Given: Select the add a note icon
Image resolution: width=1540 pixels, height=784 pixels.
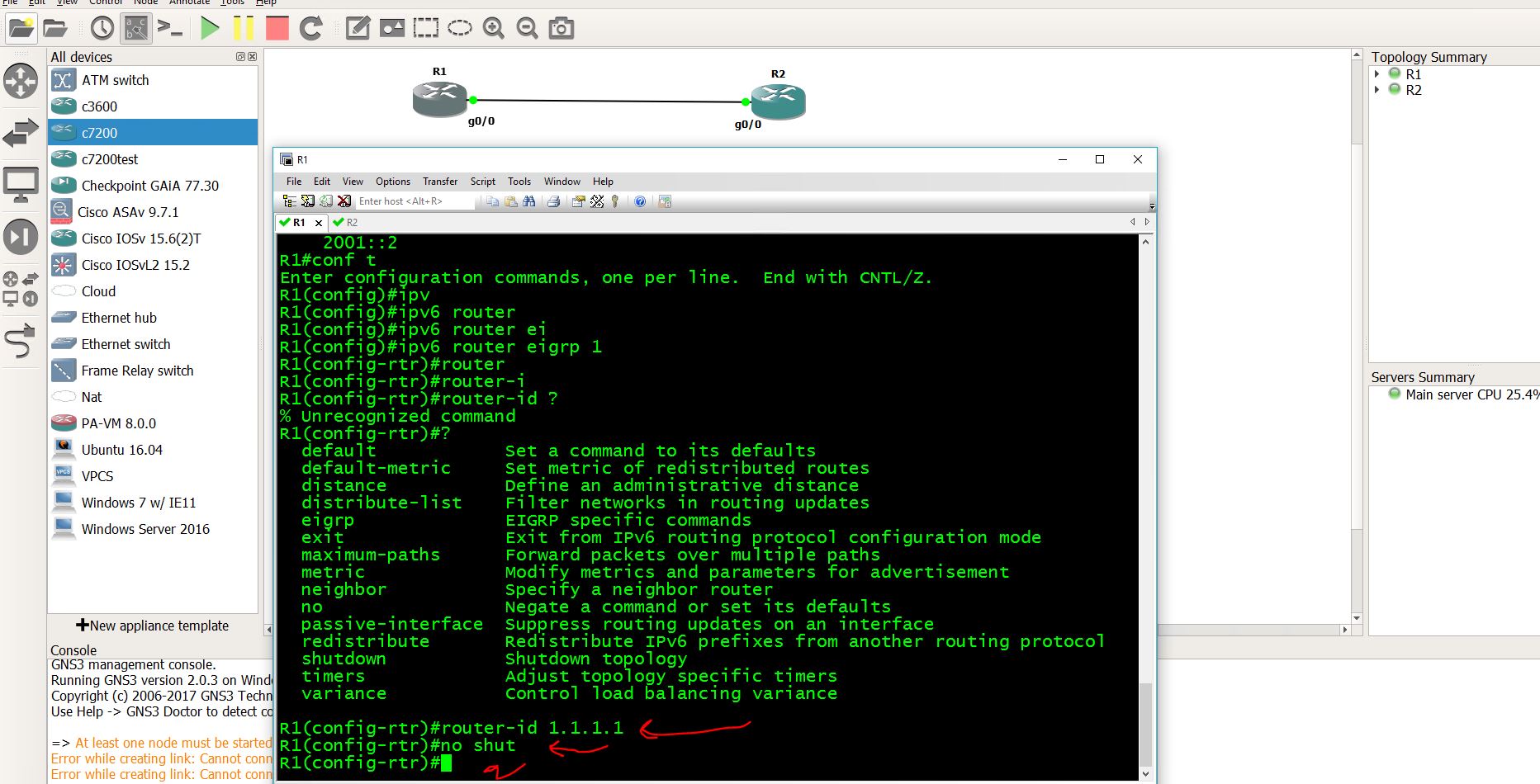Looking at the screenshot, I should tap(358, 28).
